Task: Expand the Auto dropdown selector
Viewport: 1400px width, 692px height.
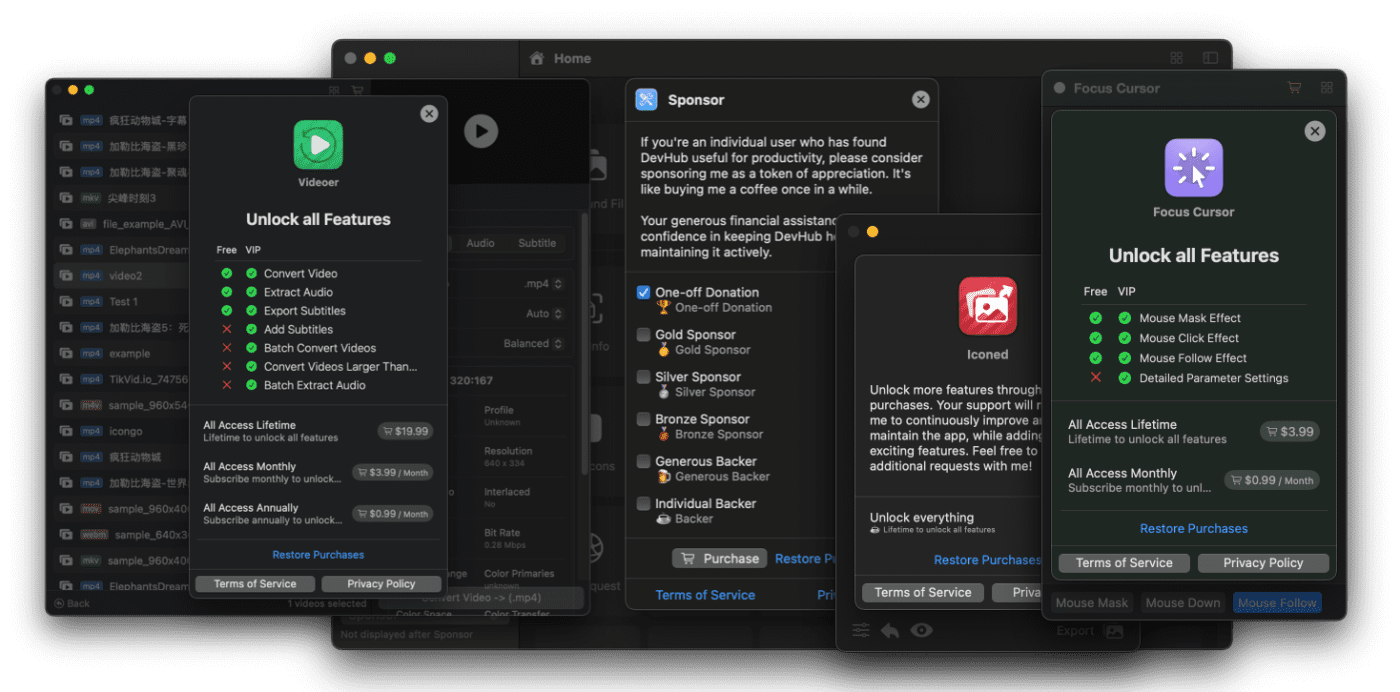Action: point(544,314)
